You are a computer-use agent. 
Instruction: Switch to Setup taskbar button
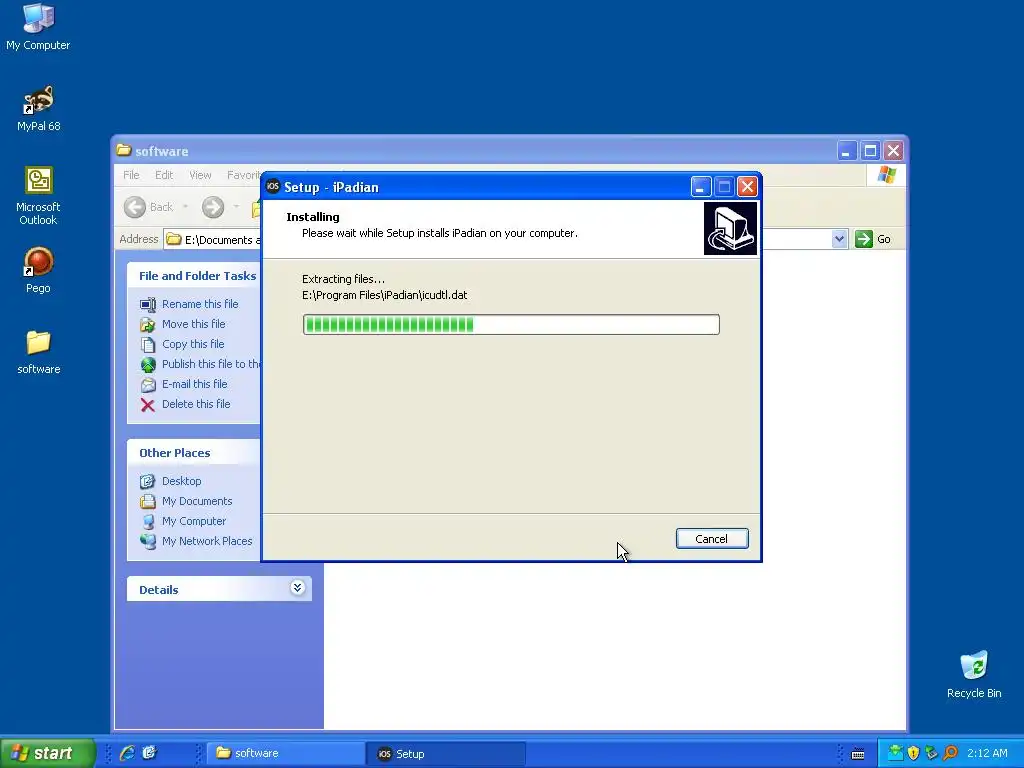coord(446,754)
